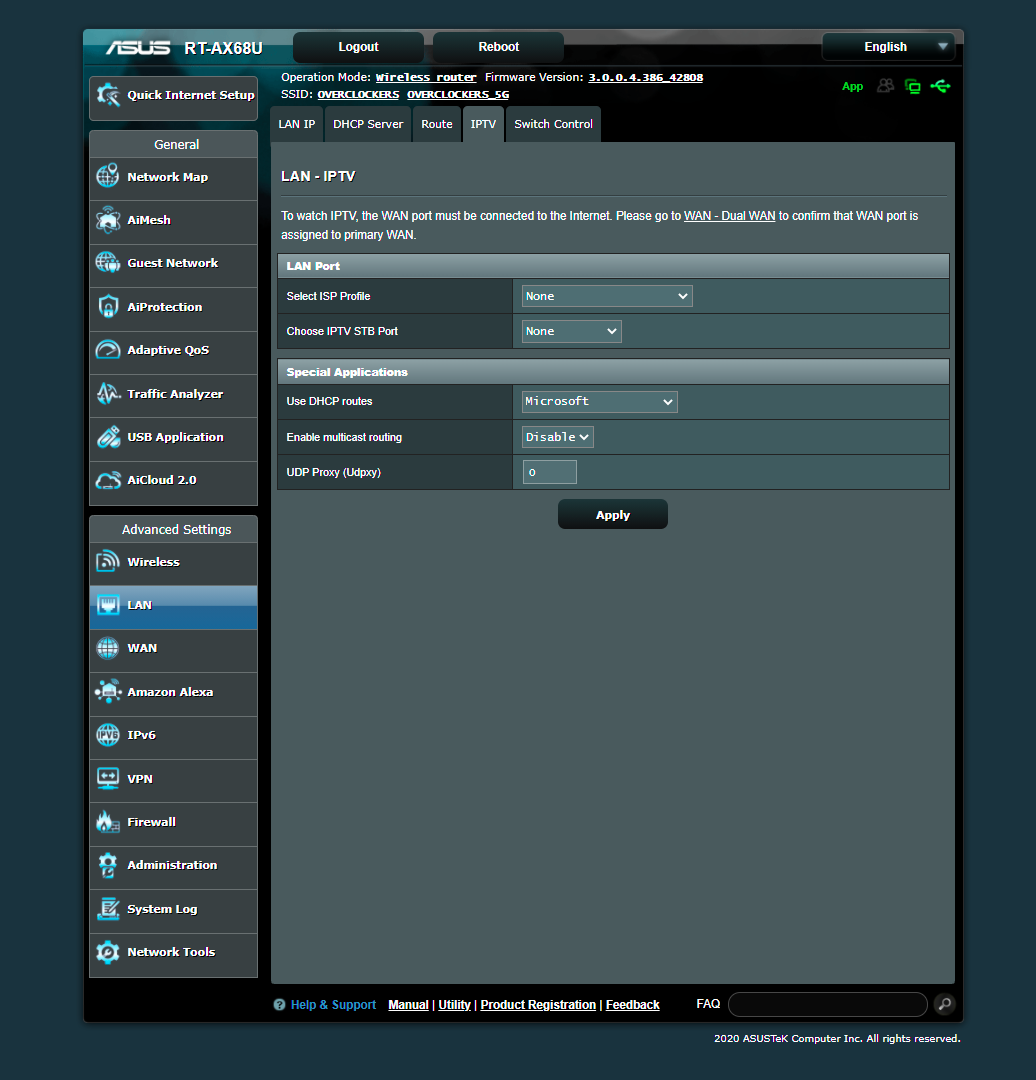Click the FAQ search input field
Viewport: 1036px width, 1080px height.
[x=828, y=1004]
